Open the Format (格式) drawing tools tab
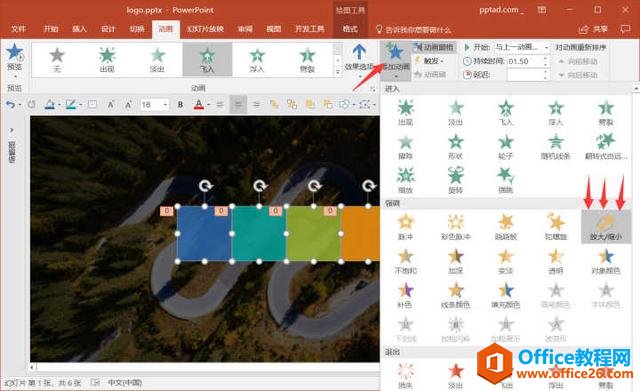 (x=350, y=29)
